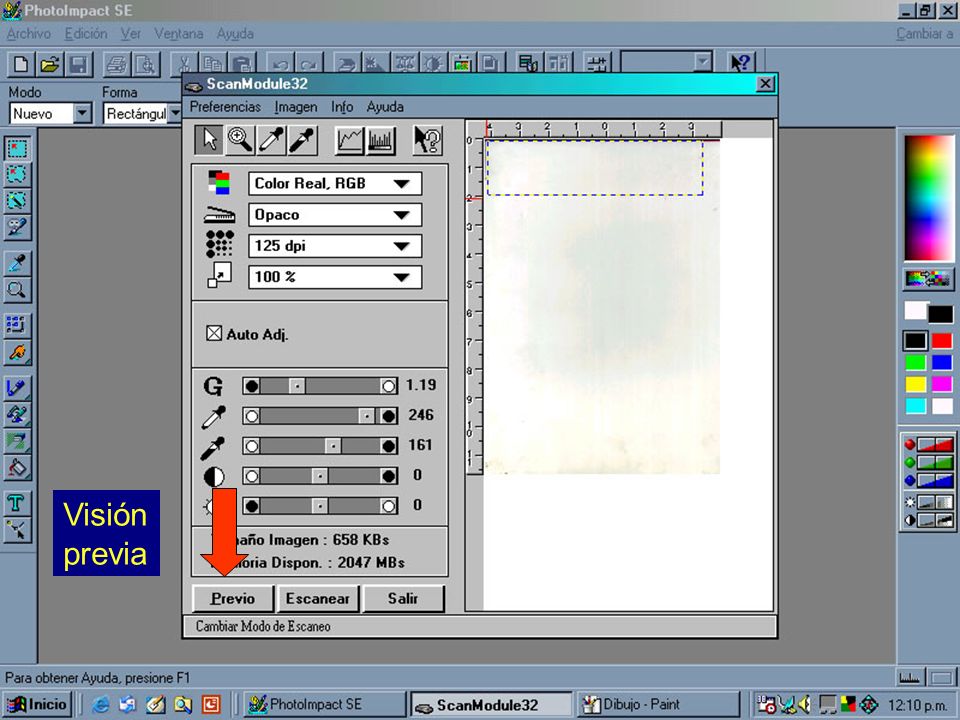Select the arrow pointer tool in ScanModule32

209,140
